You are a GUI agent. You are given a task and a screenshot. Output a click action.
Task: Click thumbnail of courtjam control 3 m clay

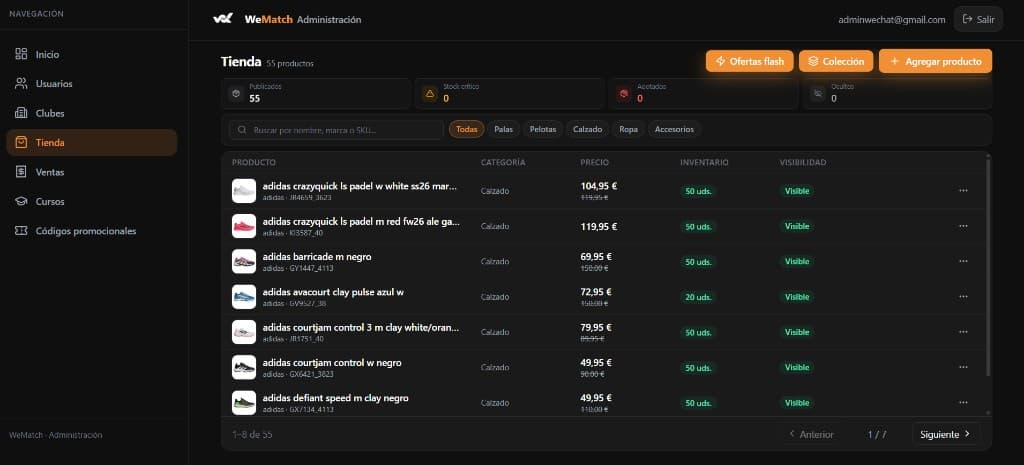click(244, 332)
